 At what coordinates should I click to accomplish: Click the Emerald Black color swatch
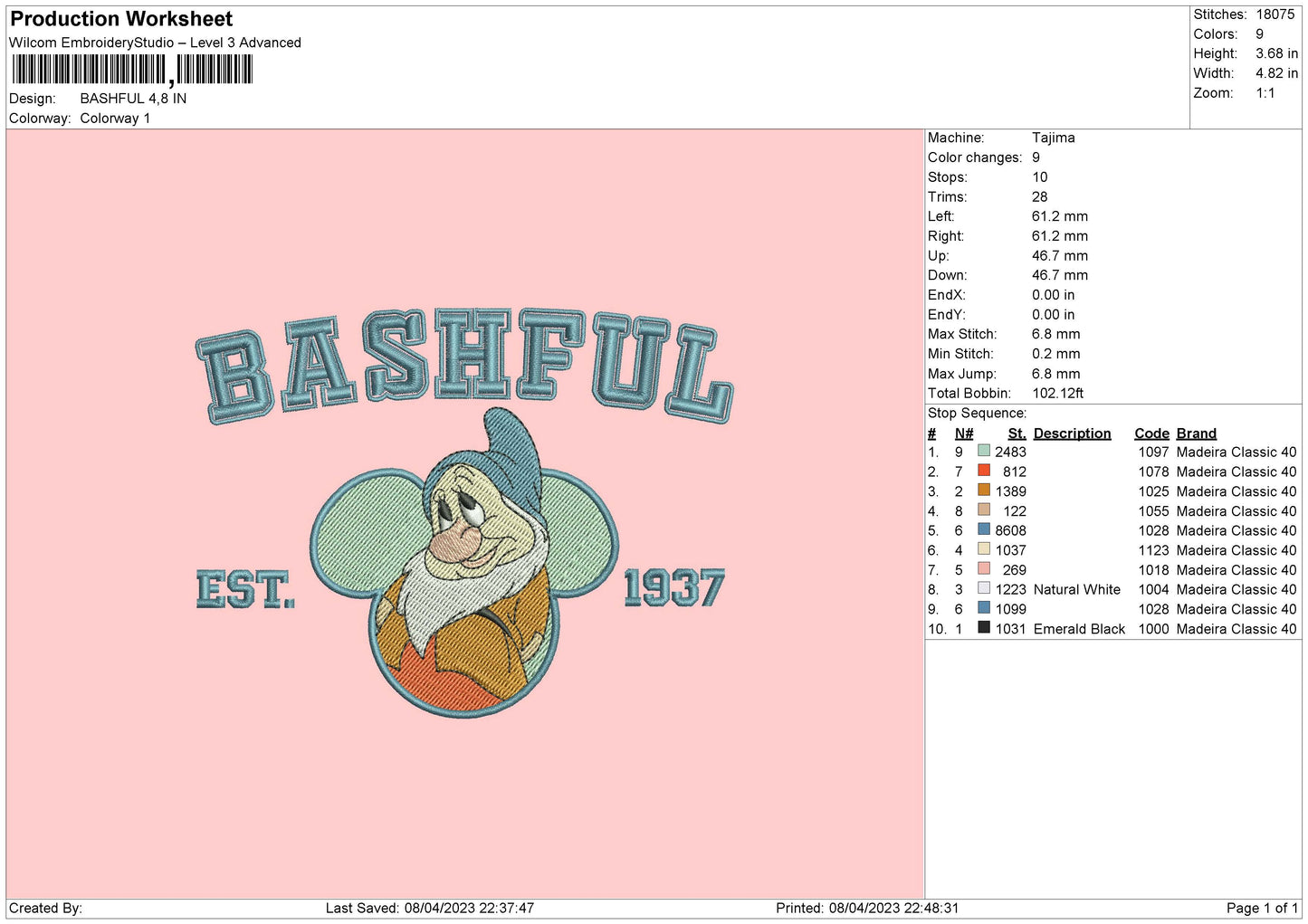pyautogui.click(x=983, y=628)
